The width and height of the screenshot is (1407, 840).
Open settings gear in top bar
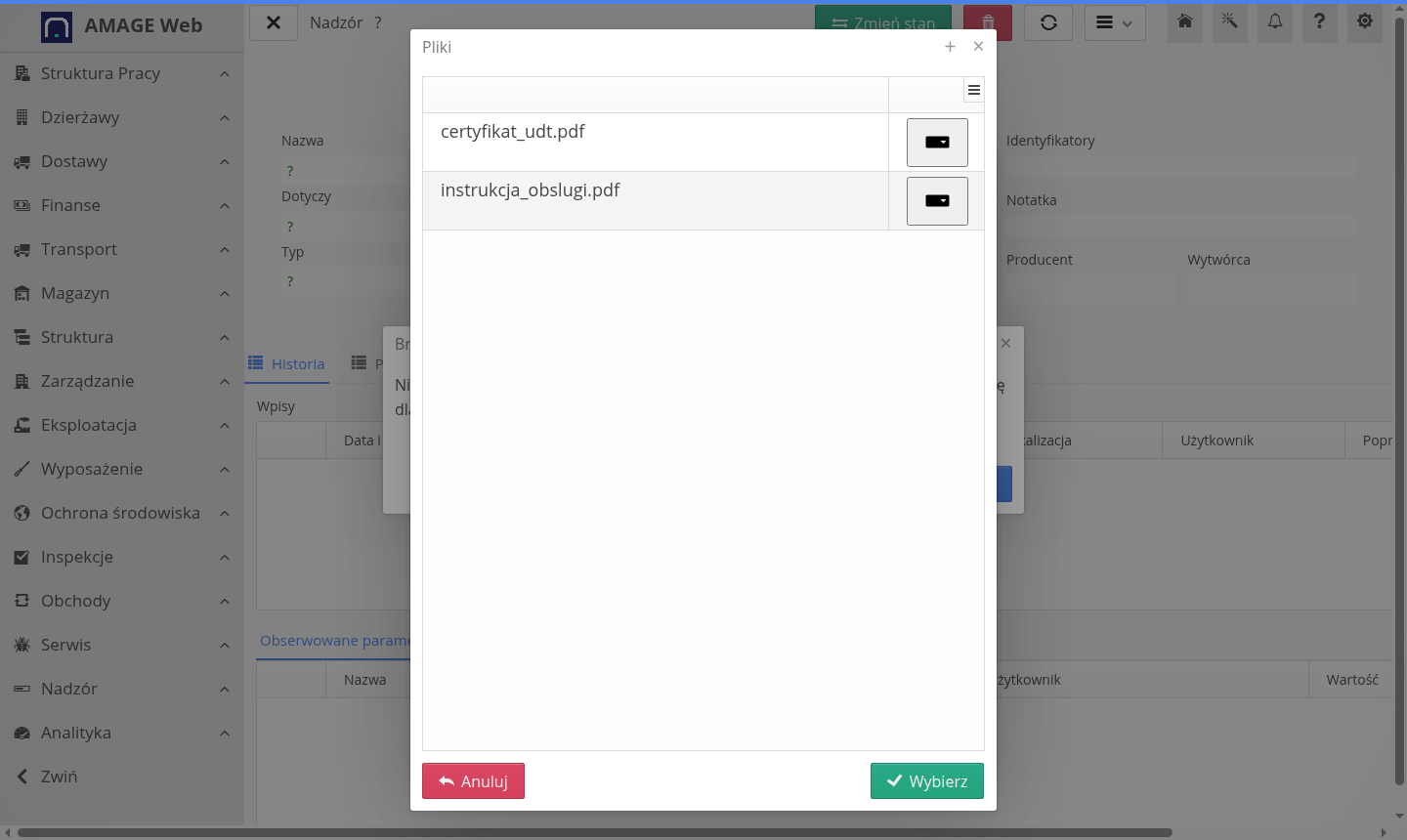(1365, 21)
